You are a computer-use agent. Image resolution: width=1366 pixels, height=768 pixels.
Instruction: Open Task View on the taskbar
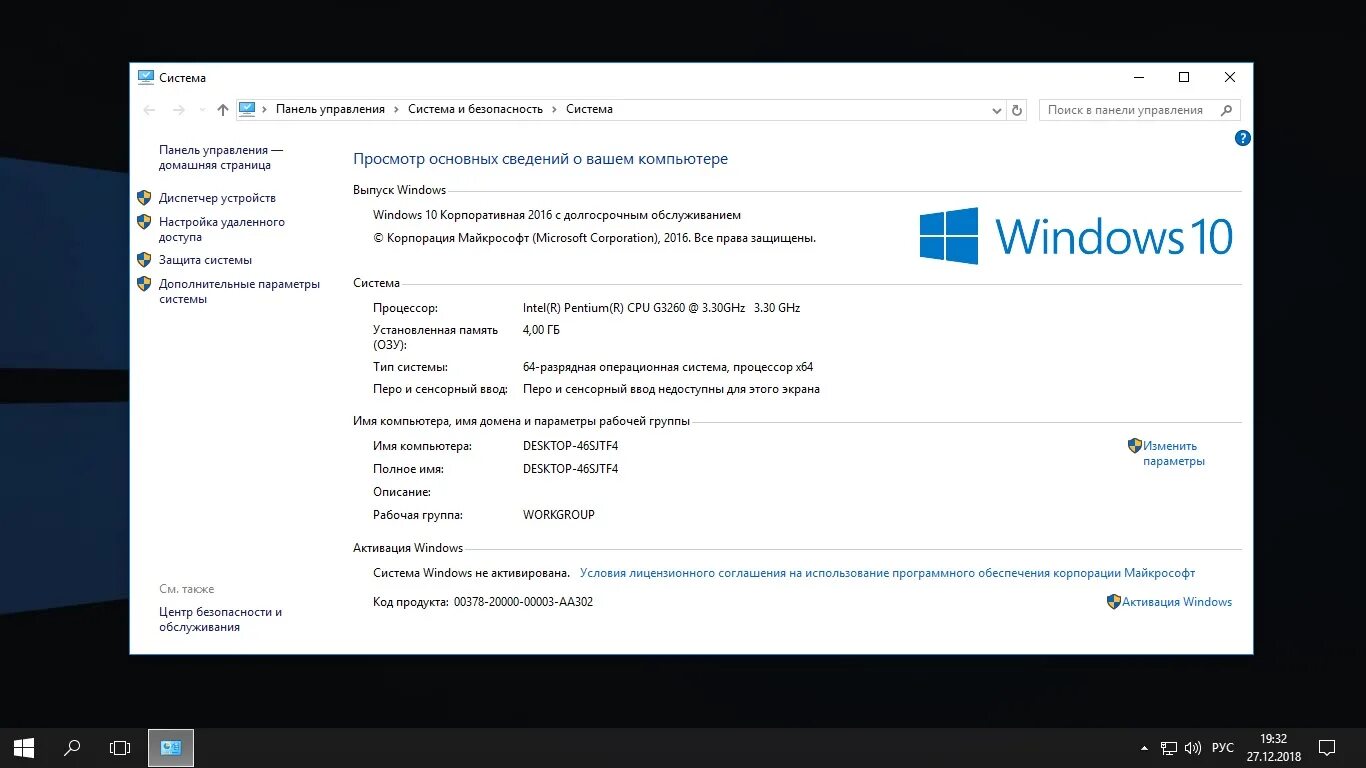(x=120, y=747)
